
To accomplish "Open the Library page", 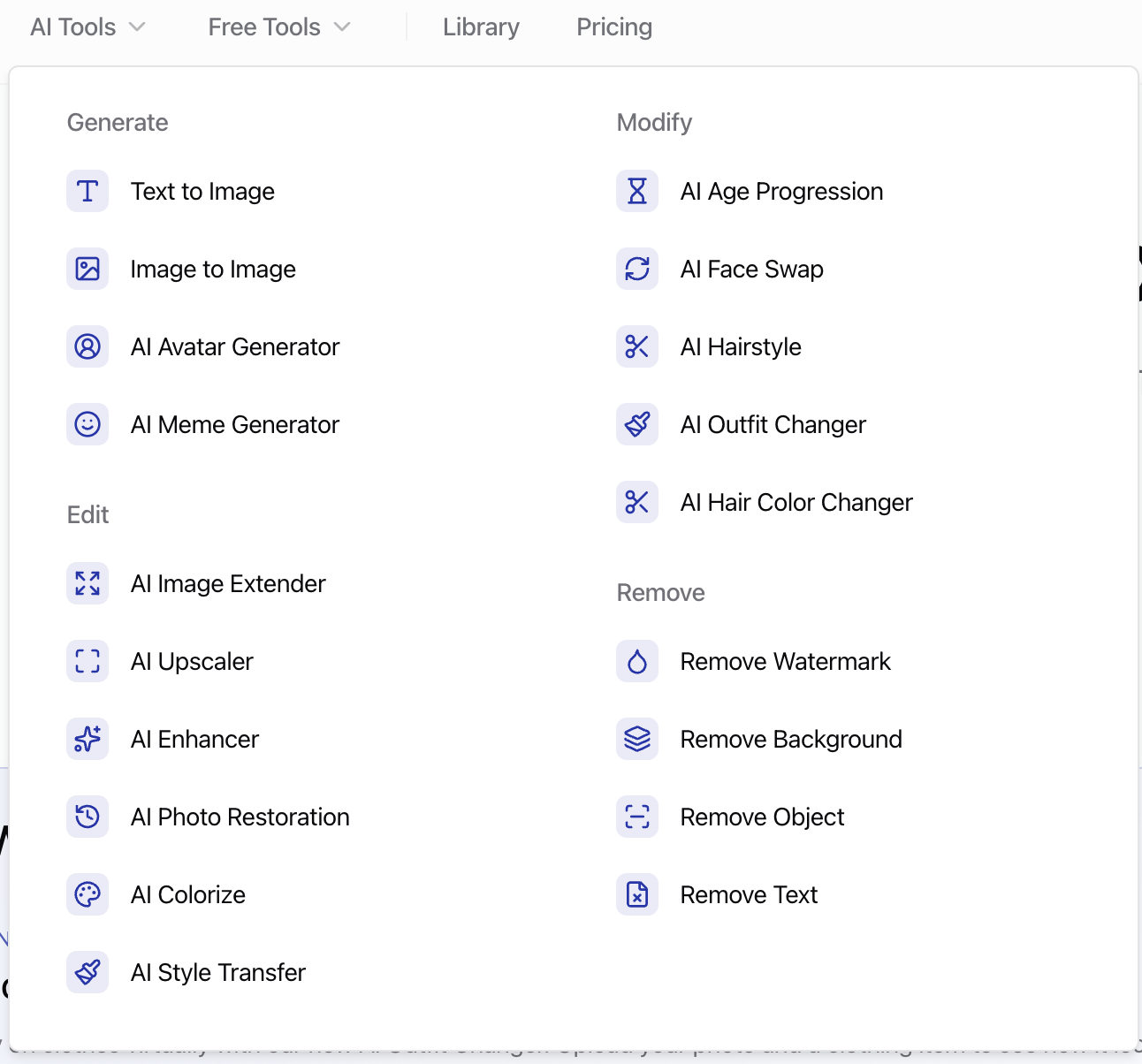I will (481, 27).
